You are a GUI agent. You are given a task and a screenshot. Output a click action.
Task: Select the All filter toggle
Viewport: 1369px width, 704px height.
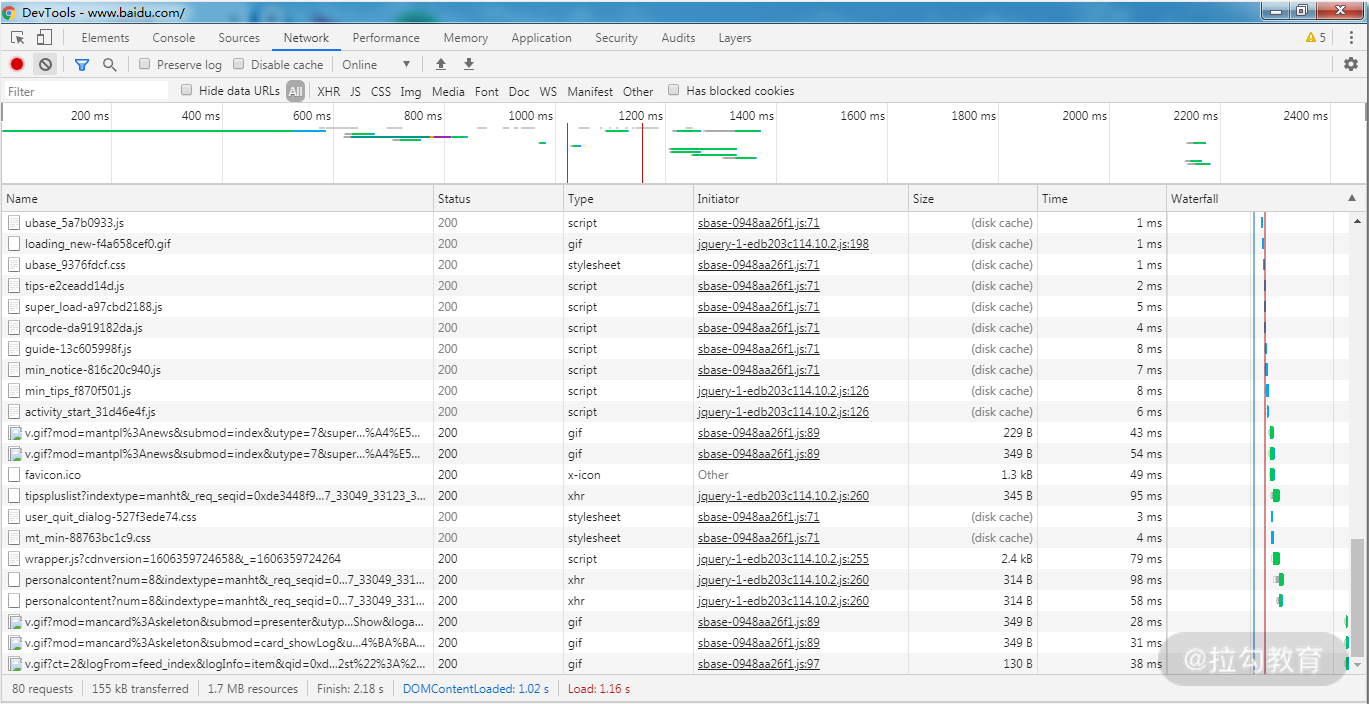[x=296, y=91]
